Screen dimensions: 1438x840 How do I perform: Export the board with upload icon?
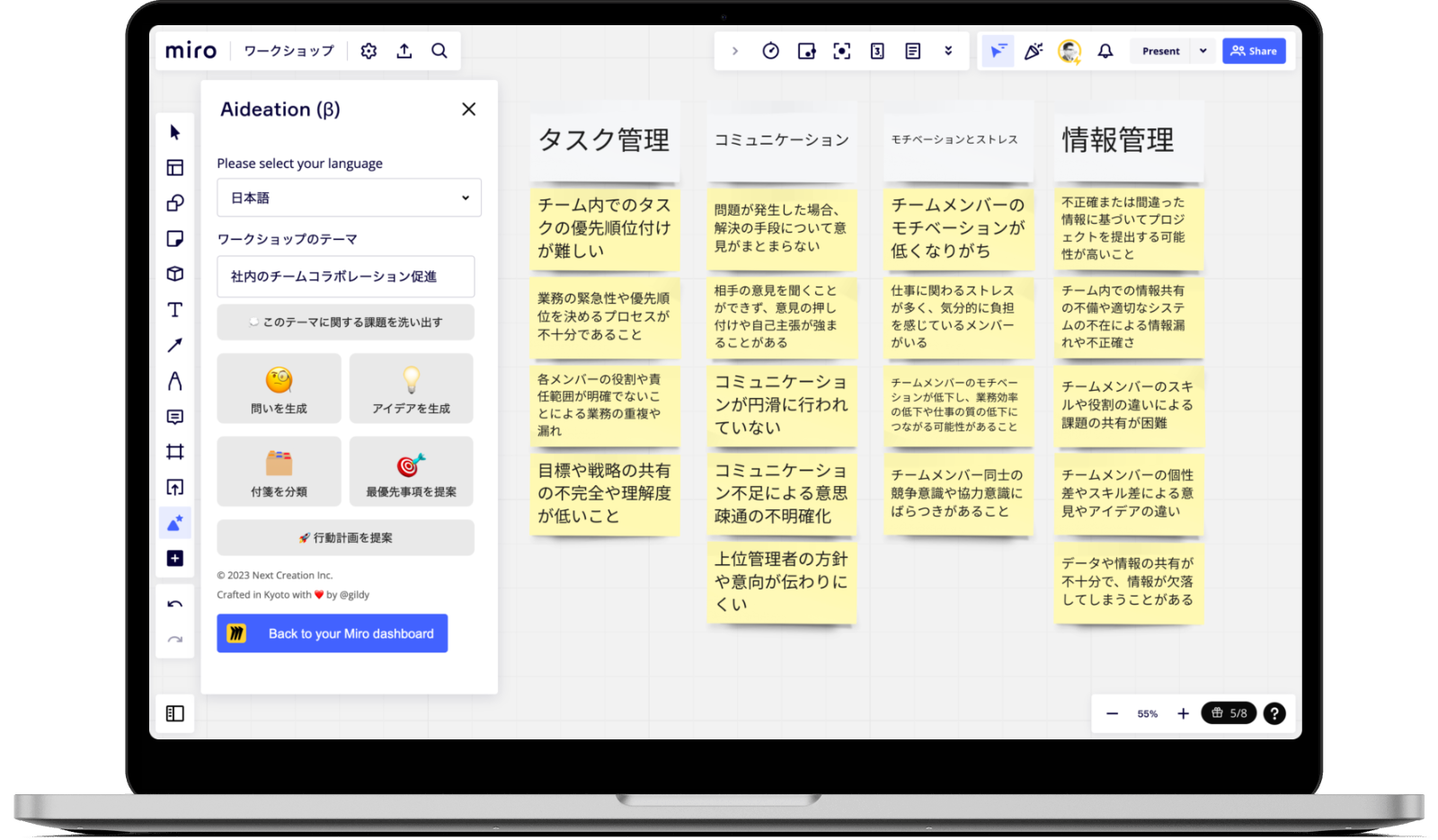[404, 51]
